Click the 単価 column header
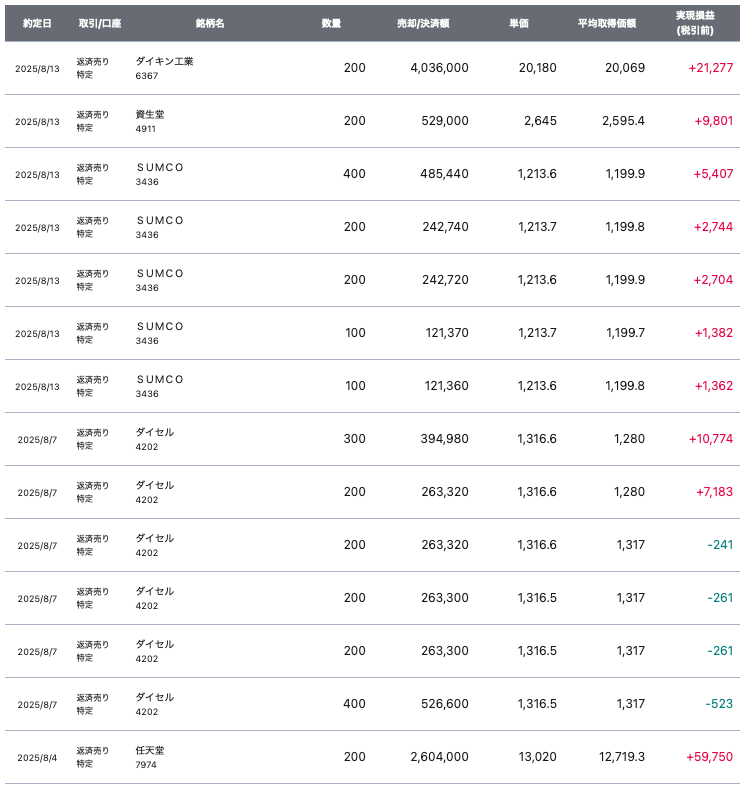749x789 pixels. coord(518,23)
